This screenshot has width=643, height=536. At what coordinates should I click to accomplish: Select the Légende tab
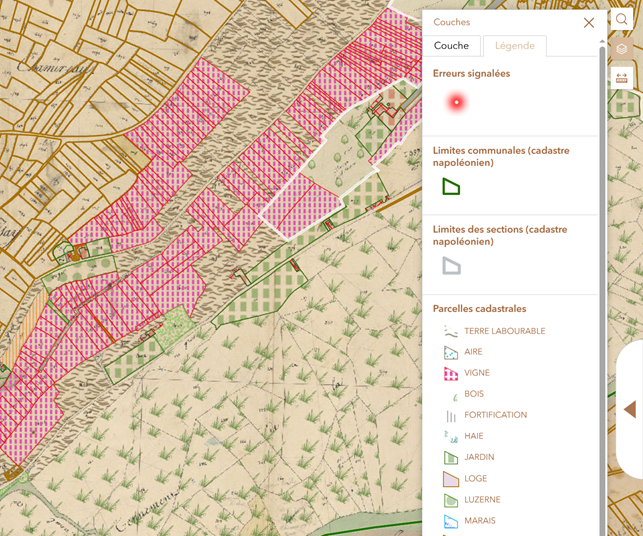pos(514,46)
